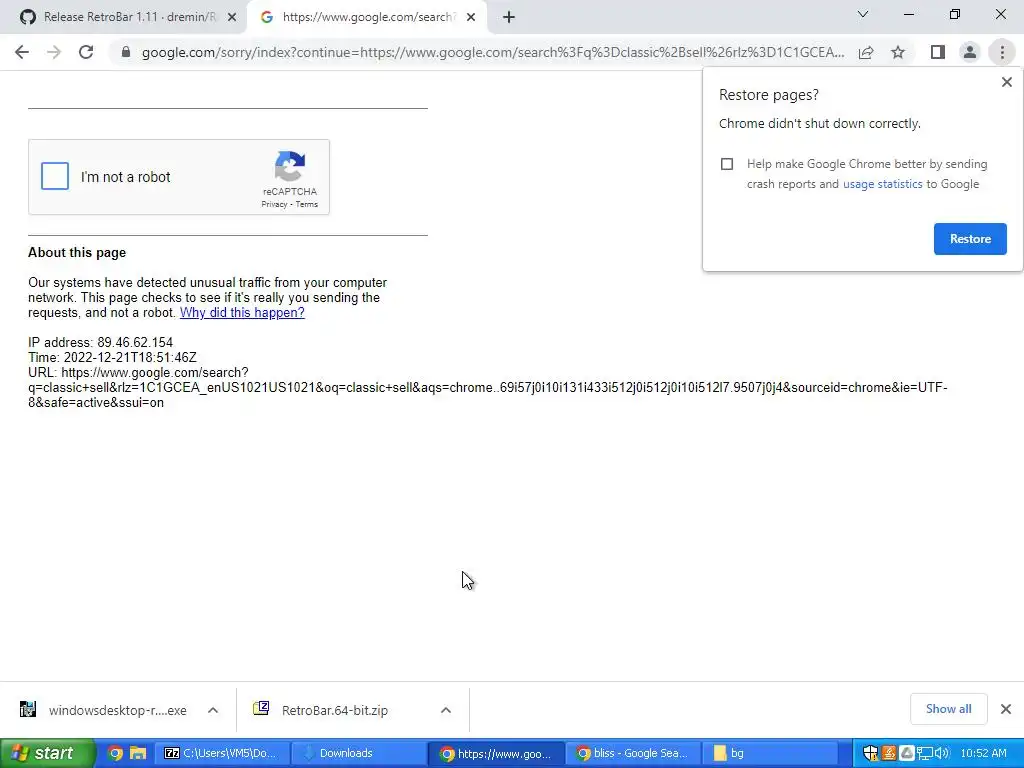Click the reCAPTCHA logo
This screenshot has width=1024, height=768.
point(290,166)
